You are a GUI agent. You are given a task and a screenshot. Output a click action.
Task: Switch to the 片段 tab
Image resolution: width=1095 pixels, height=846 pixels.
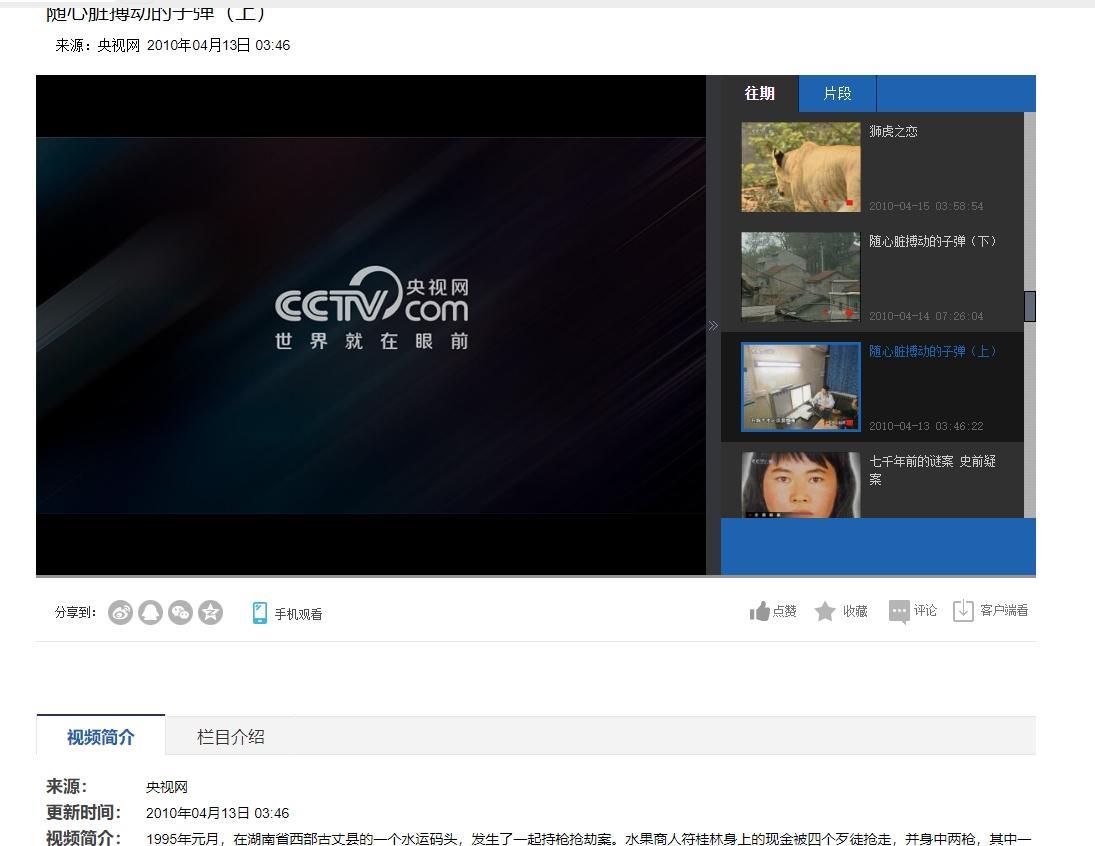click(837, 94)
